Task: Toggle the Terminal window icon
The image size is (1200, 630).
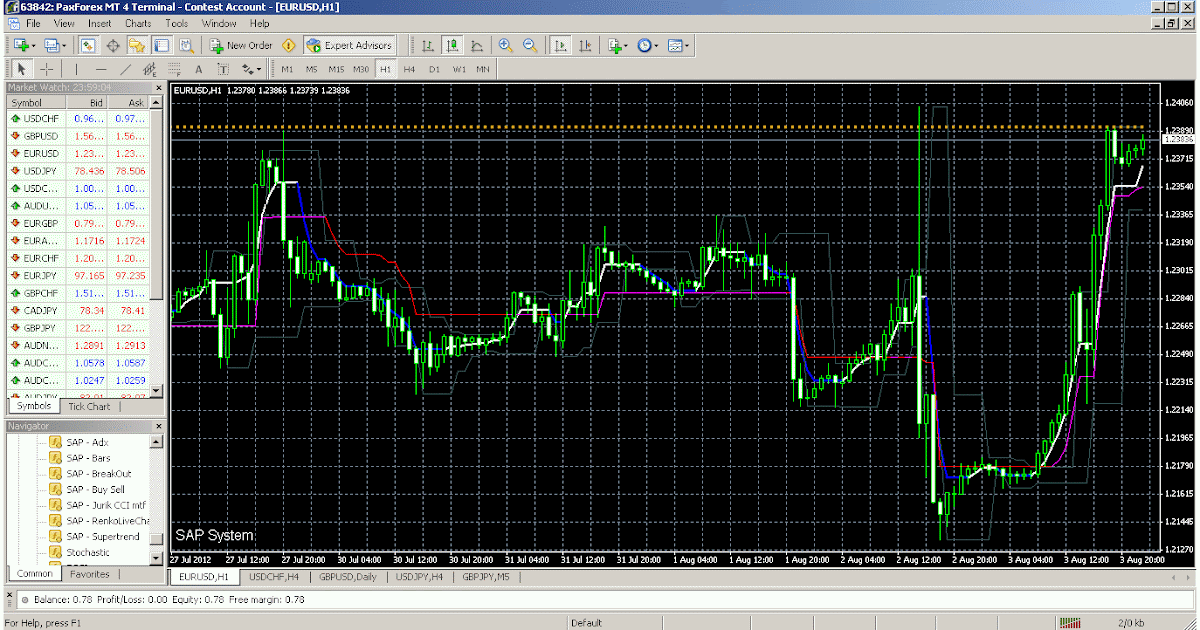Action: pyautogui.click(x=161, y=45)
